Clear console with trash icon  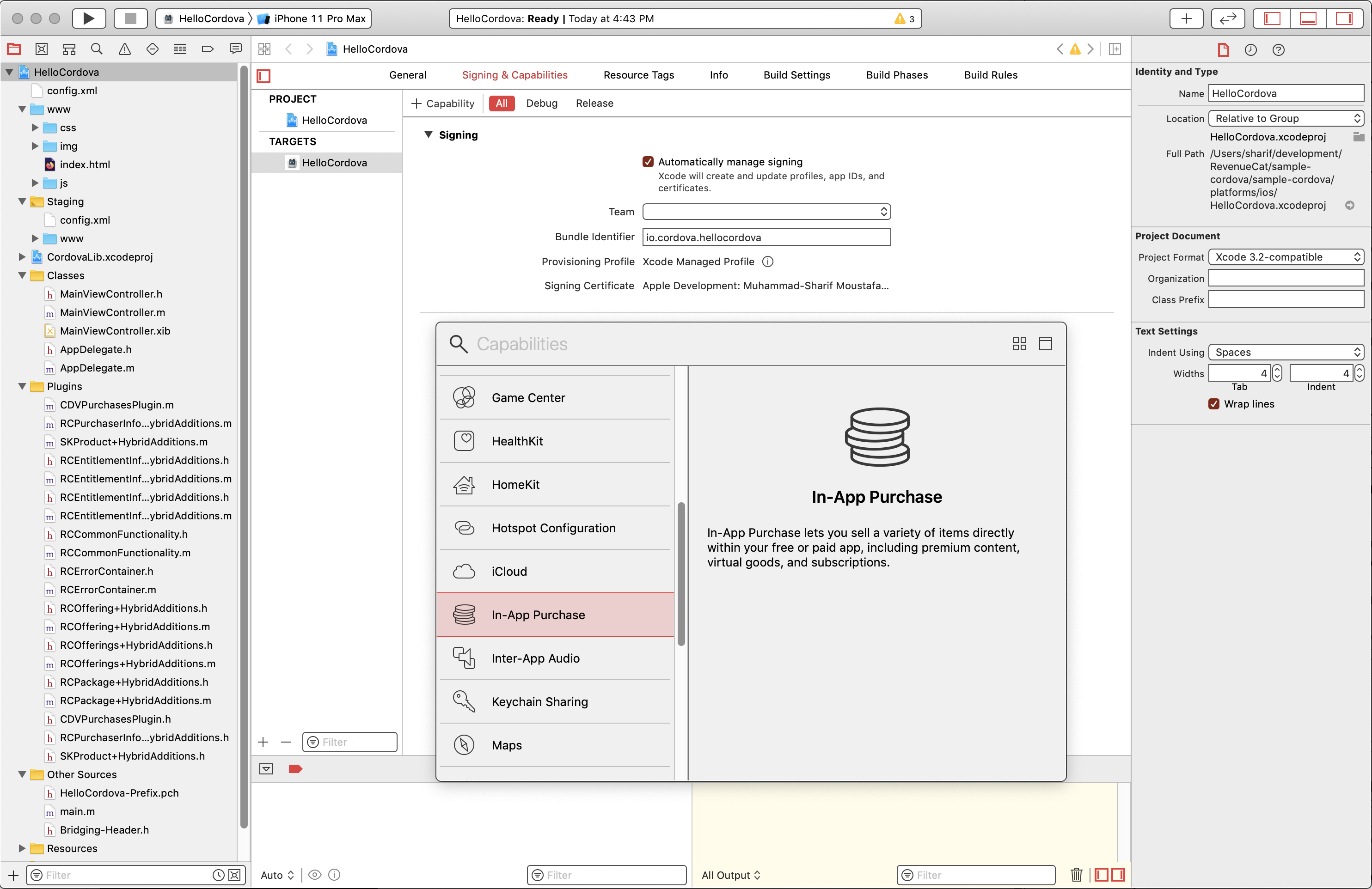pos(1076,875)
